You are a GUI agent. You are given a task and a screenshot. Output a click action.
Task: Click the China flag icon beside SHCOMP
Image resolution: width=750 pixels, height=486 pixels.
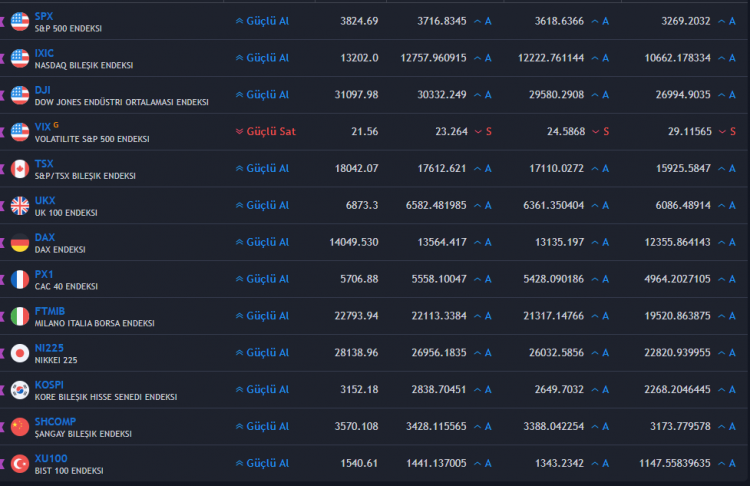pyautogui.click(x=20, y=427)
